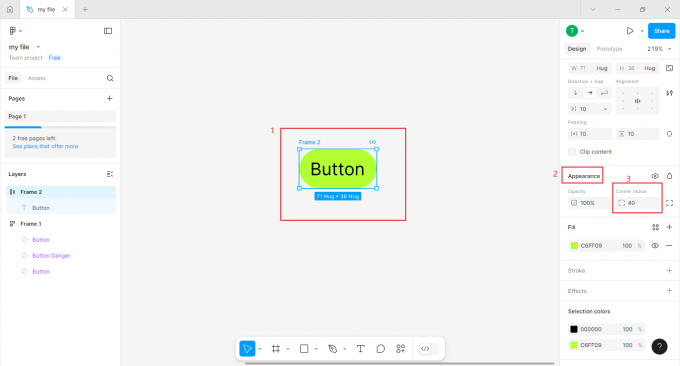
Task: Hide the C6FF09 fill with eye icon
Action: pyautogui.click(x=655, y=245)
